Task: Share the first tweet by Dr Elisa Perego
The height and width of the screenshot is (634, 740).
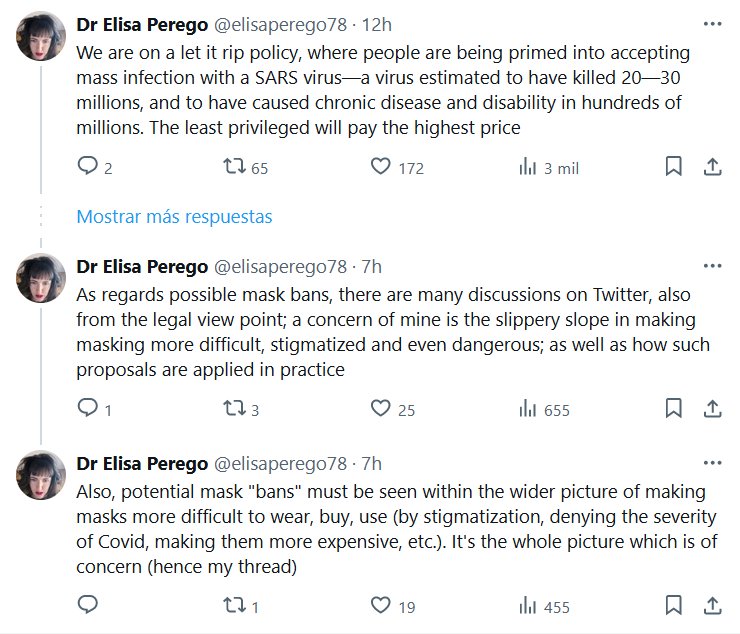Action: pos(713,167)
